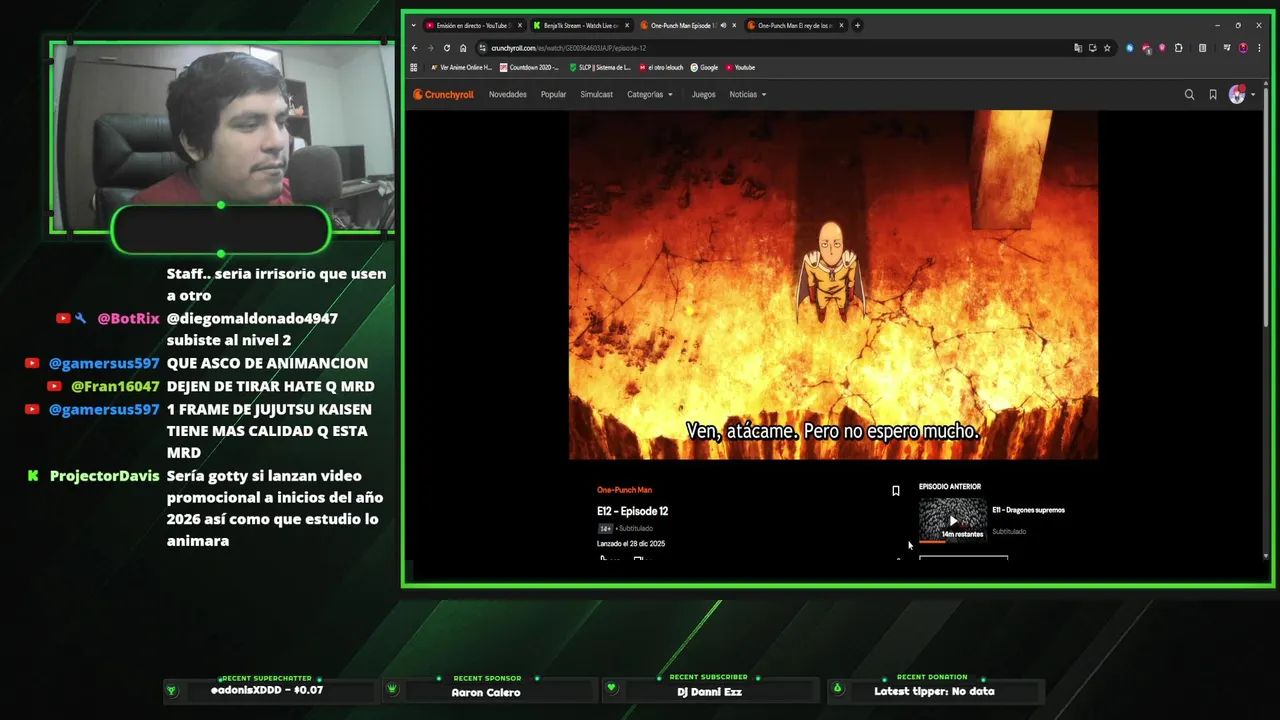Click the browser forward arrow
This screenshot has height=720, width=1280.
point(431,48)
